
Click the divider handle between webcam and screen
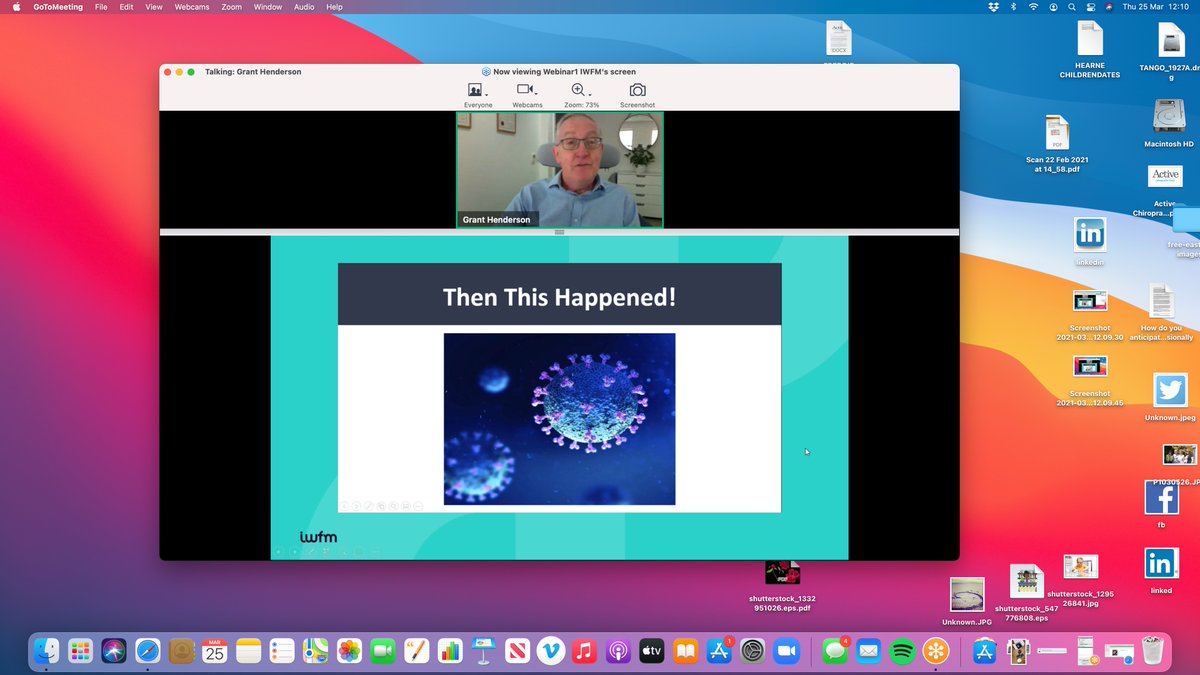(559, 232)
